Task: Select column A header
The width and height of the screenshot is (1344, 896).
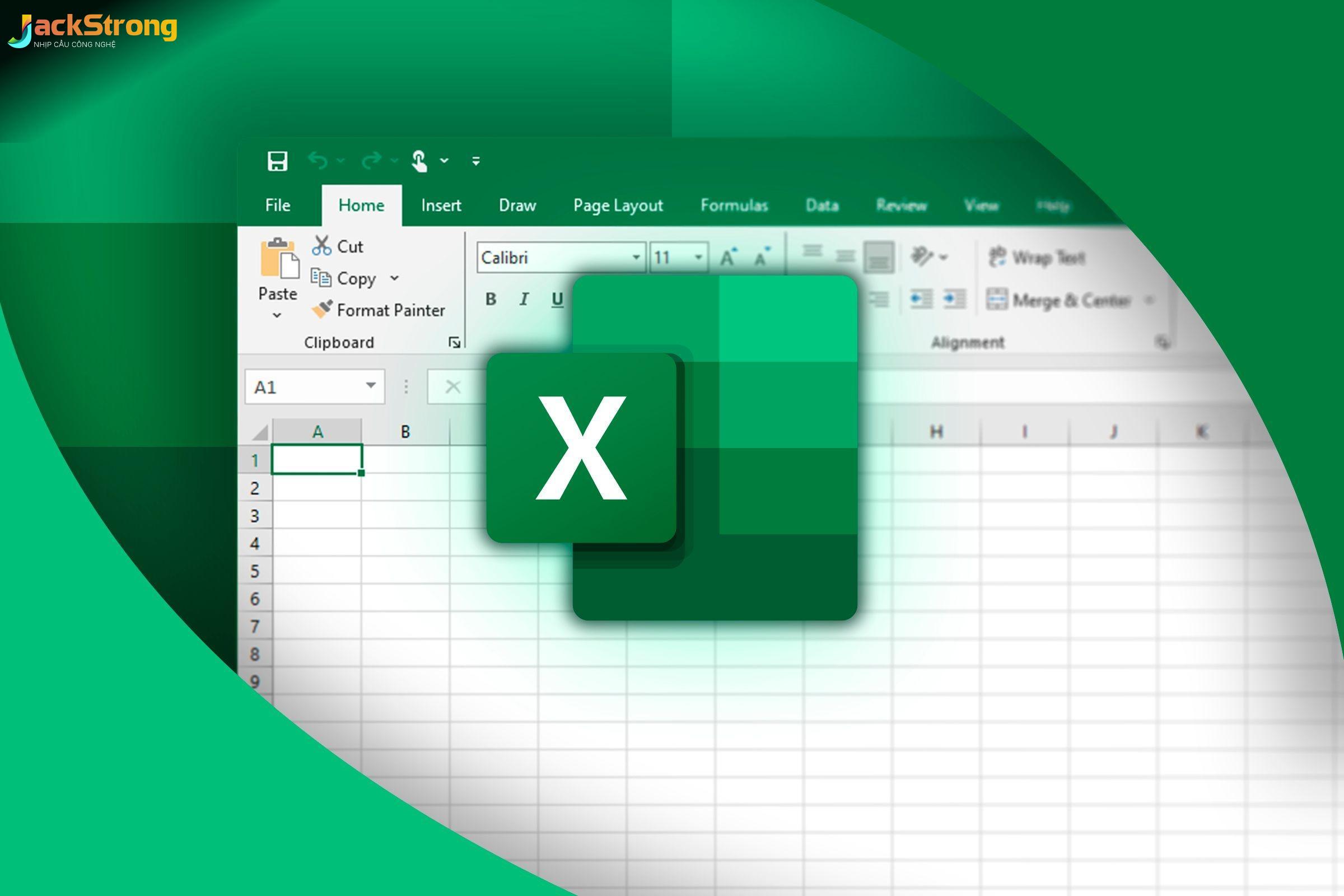Action: 317,431
